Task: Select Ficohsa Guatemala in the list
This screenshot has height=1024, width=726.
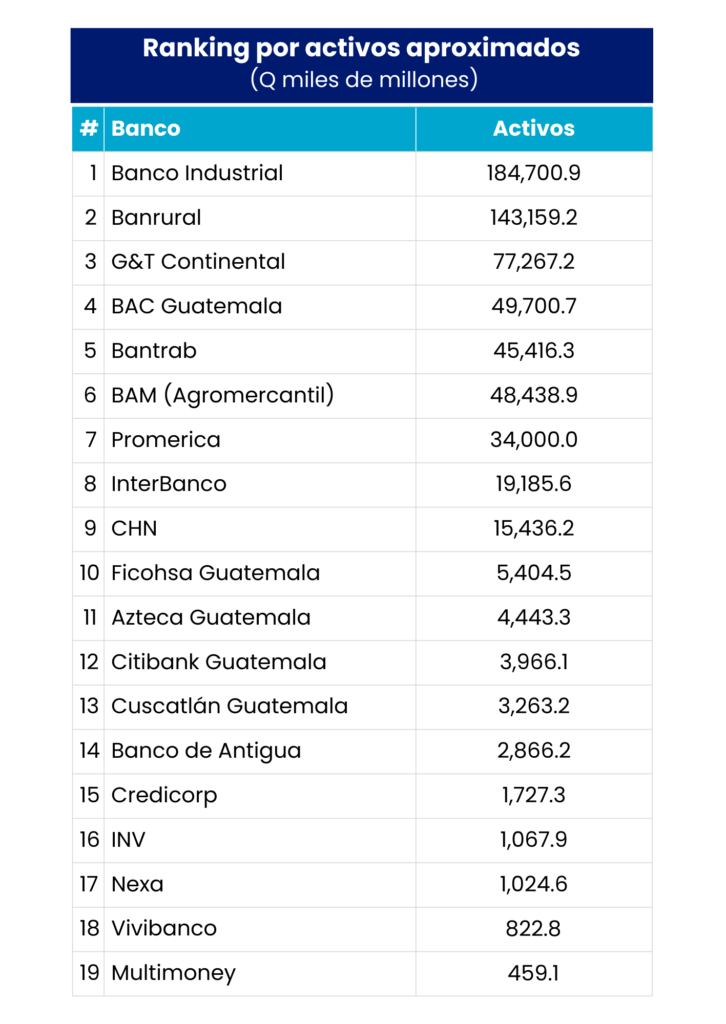Action: coord(215,573)
